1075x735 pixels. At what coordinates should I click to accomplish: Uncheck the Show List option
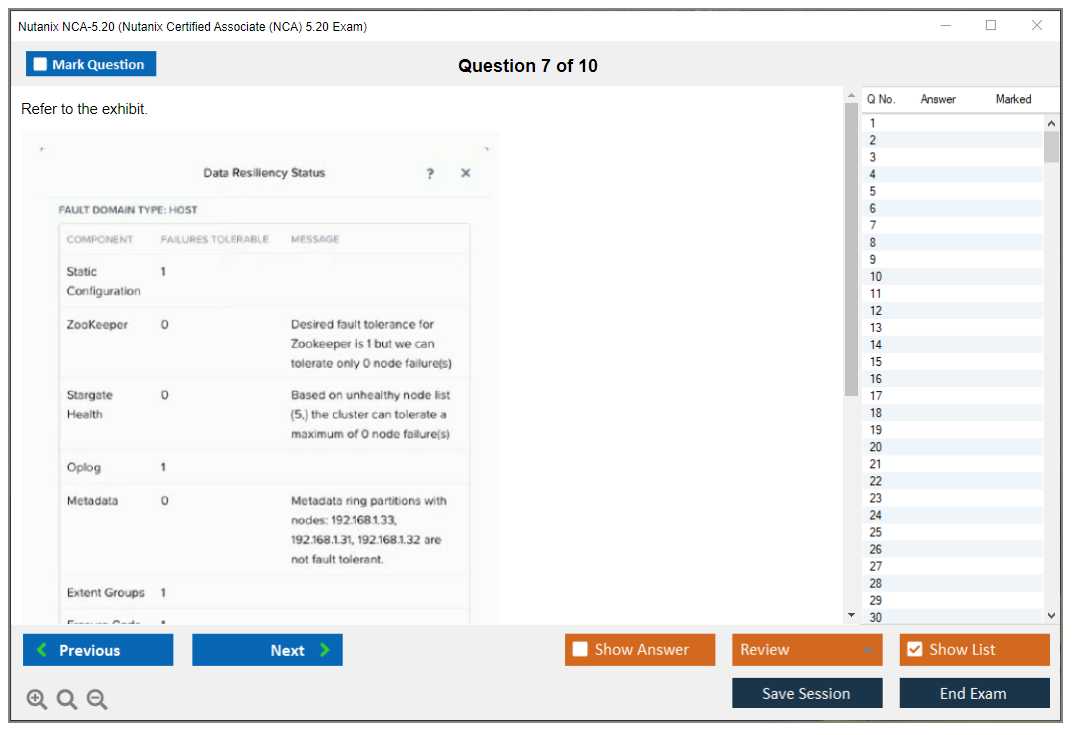click(914, 650)
